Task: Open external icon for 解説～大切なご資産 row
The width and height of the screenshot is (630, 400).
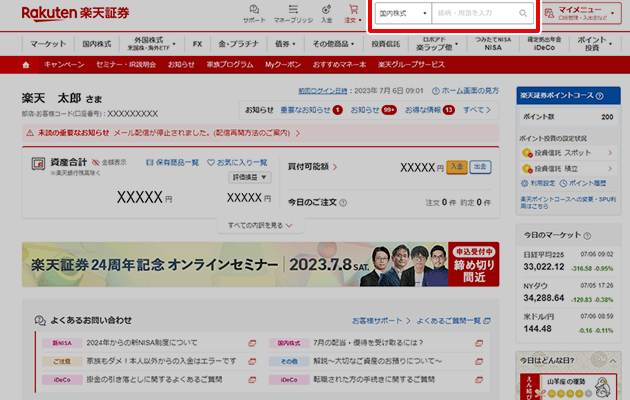Action: coord(479,361)
